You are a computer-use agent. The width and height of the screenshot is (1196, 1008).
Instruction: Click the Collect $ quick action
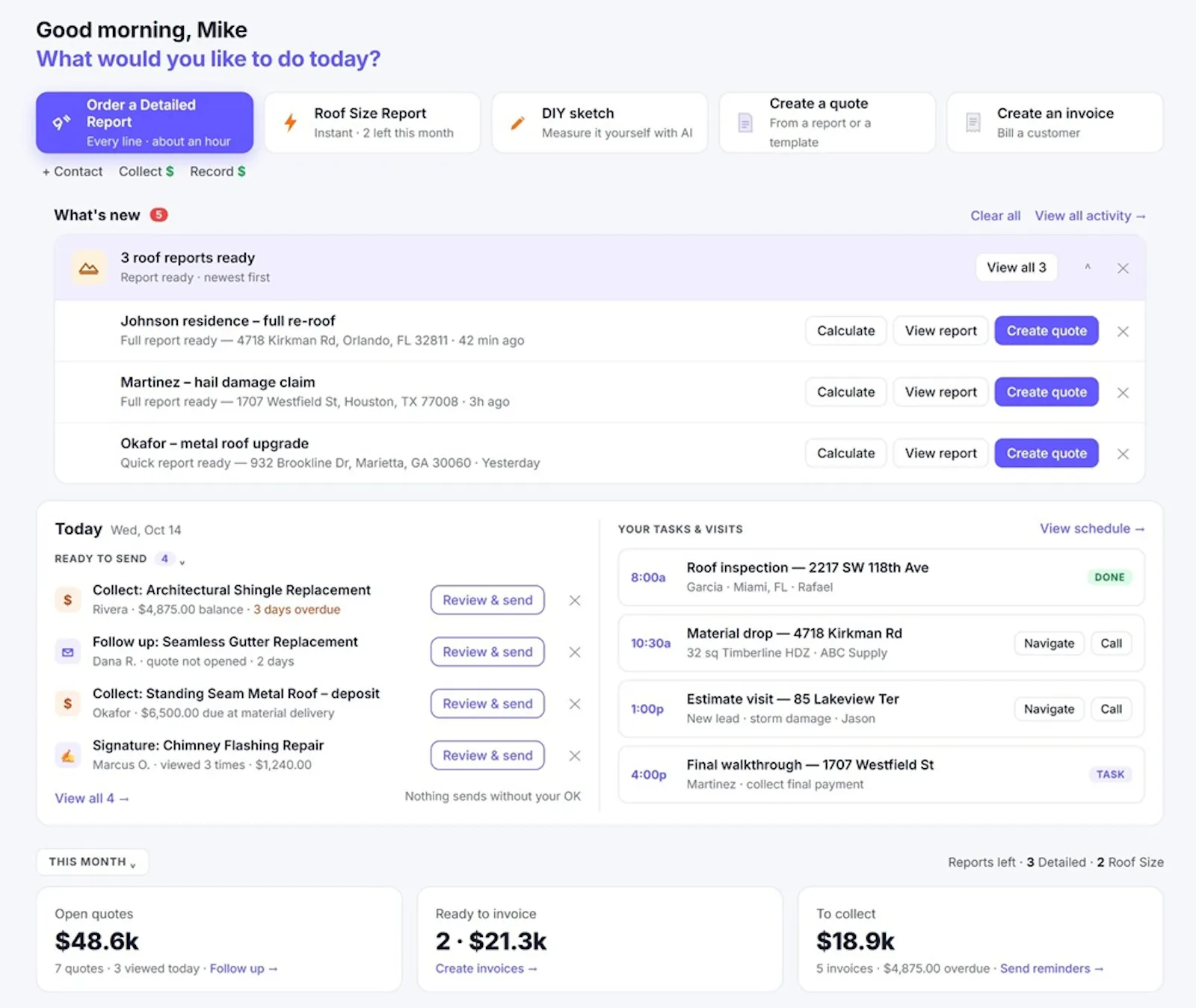147,171
